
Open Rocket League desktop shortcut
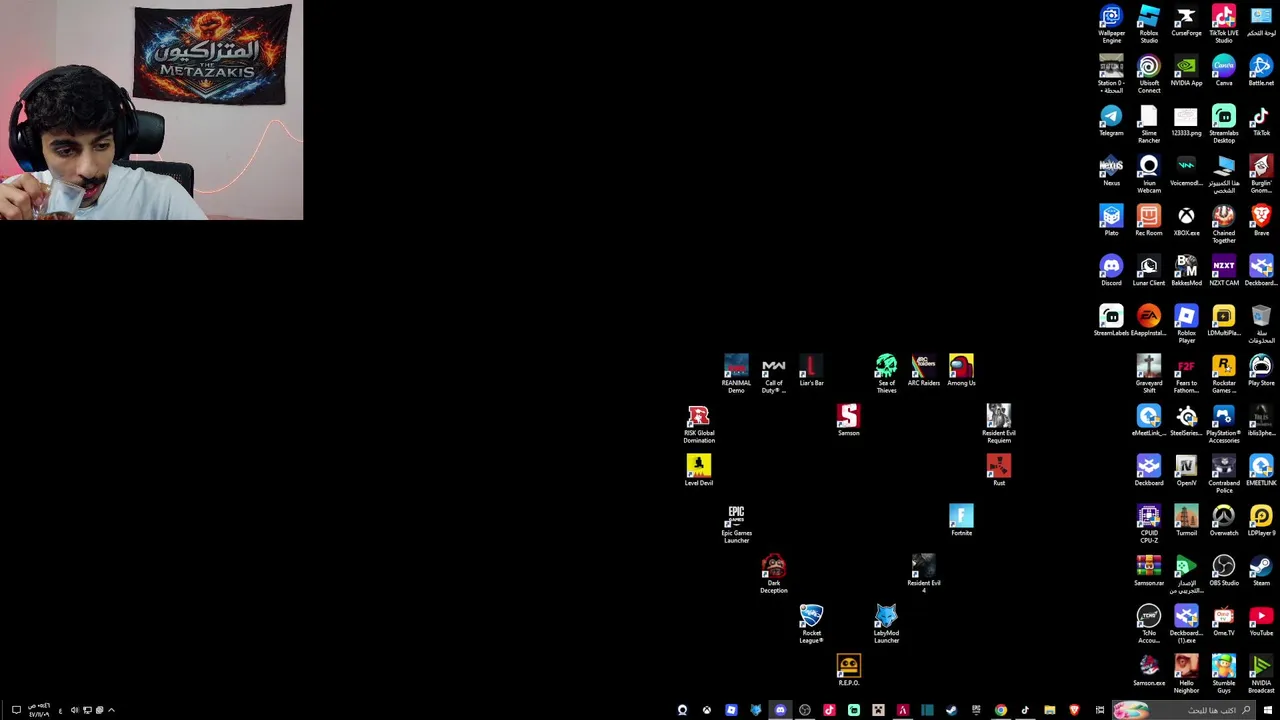tap(811, 624)
